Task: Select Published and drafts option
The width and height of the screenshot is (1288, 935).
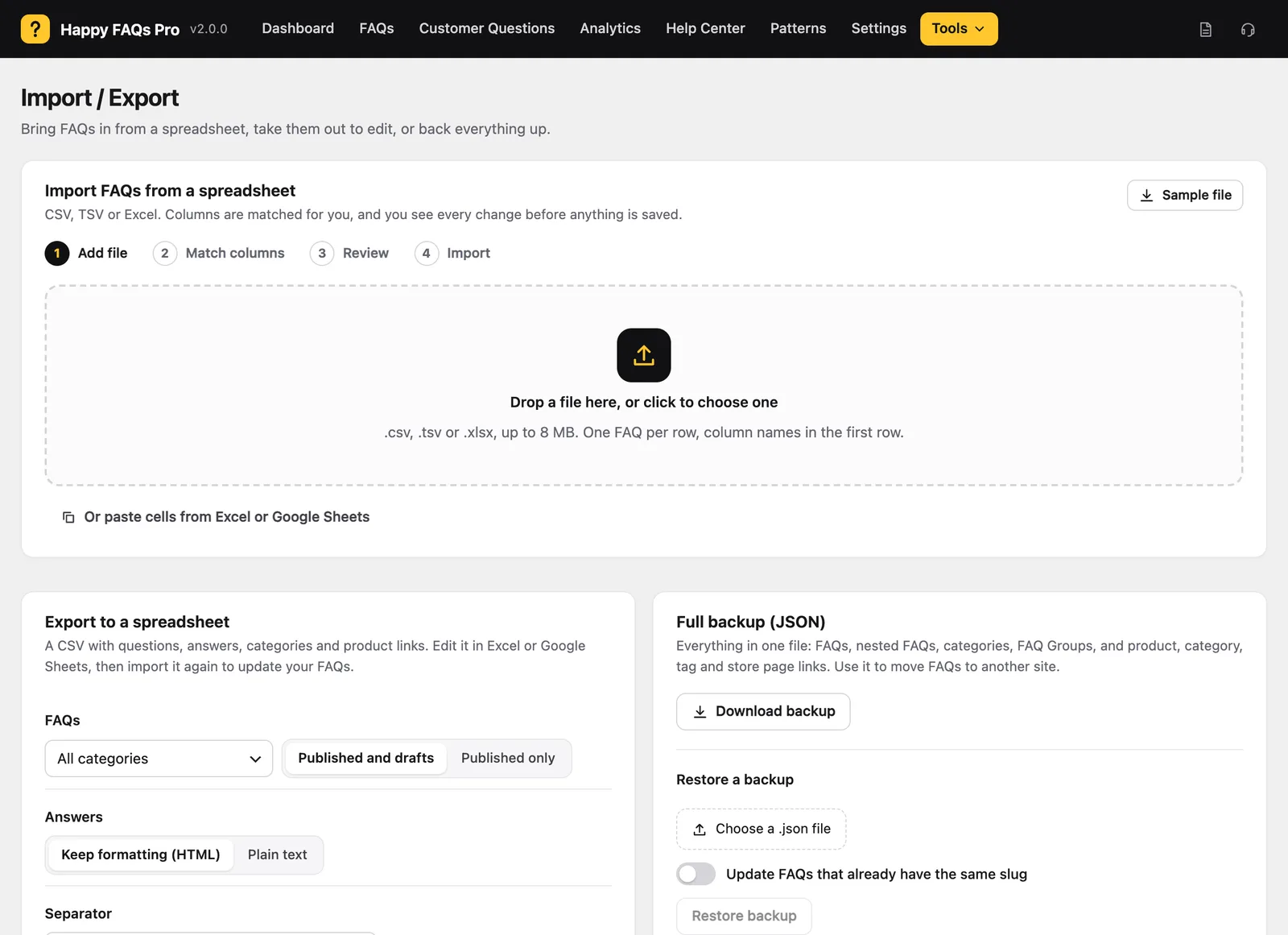Action: click(x=365, y=758)
